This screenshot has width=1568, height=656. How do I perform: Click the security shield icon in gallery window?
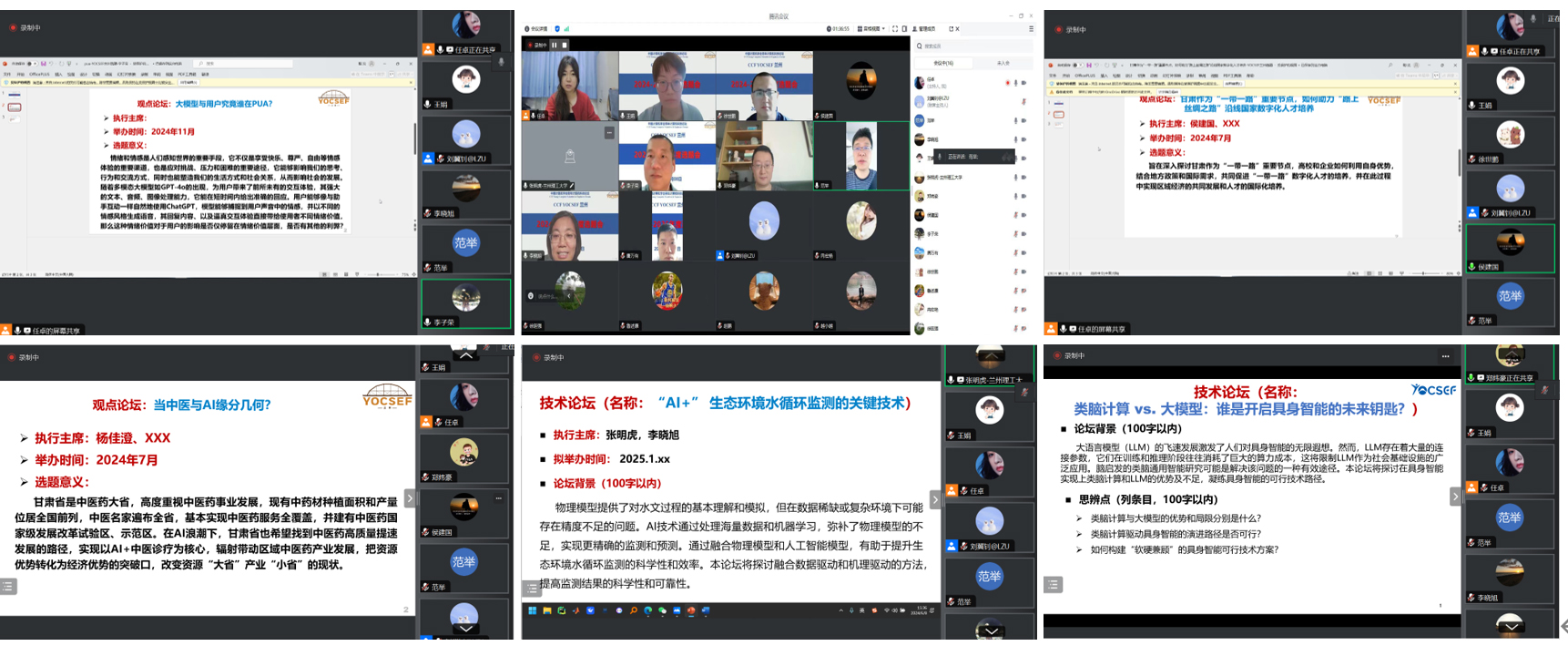coord(557,29)
